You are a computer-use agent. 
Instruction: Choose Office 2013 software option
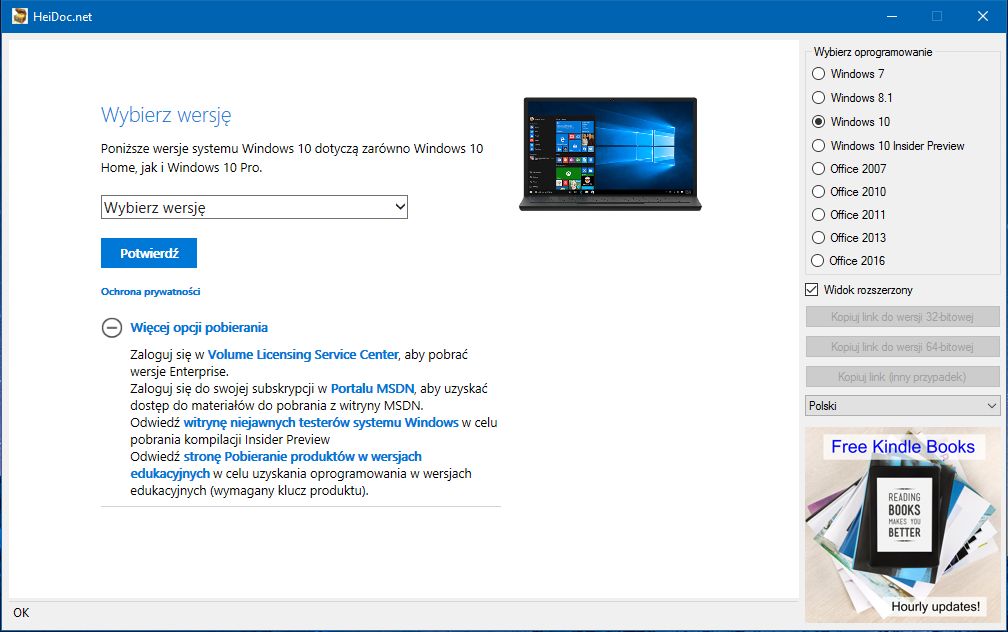(x=819, y=238)
